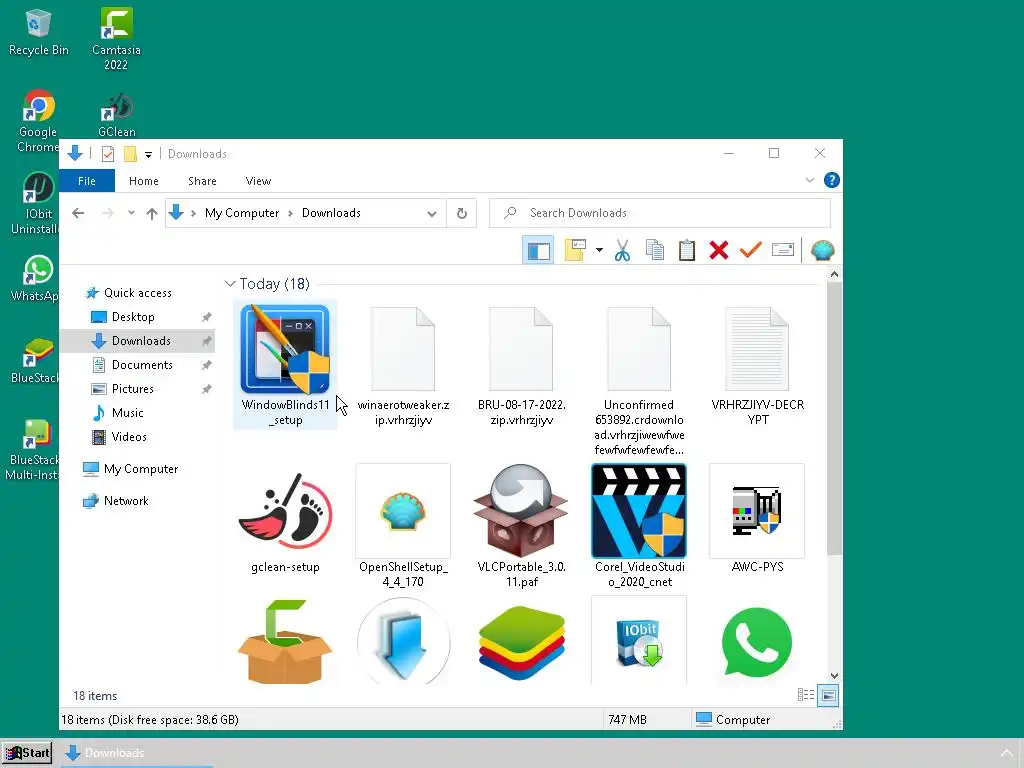Select the VRHRZJIYV-DECRYPT text file
Screen dimensions: 1024x768
click(757, 365)
